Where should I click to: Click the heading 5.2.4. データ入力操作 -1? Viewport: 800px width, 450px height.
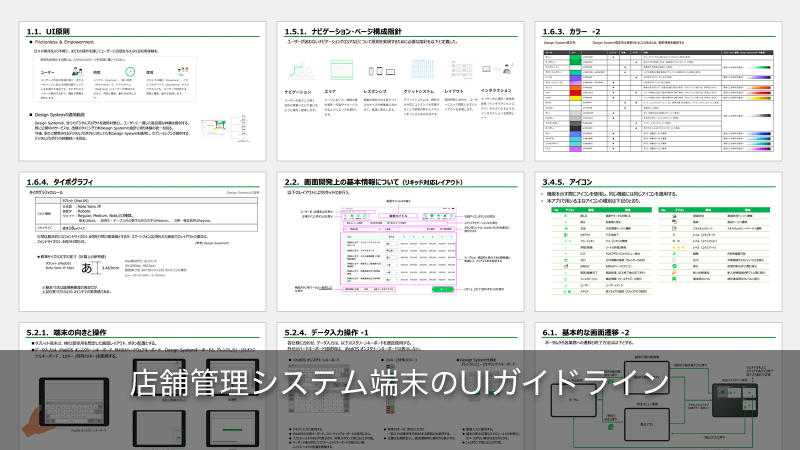(x=327, y=332)
